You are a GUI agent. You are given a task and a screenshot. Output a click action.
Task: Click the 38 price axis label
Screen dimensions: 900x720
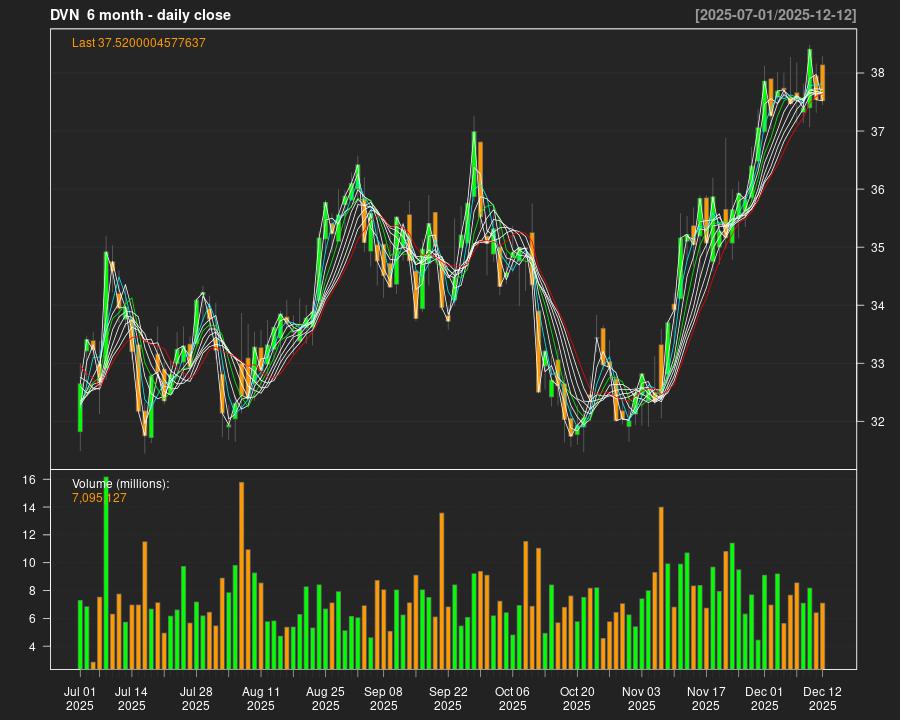click(877, 73)
